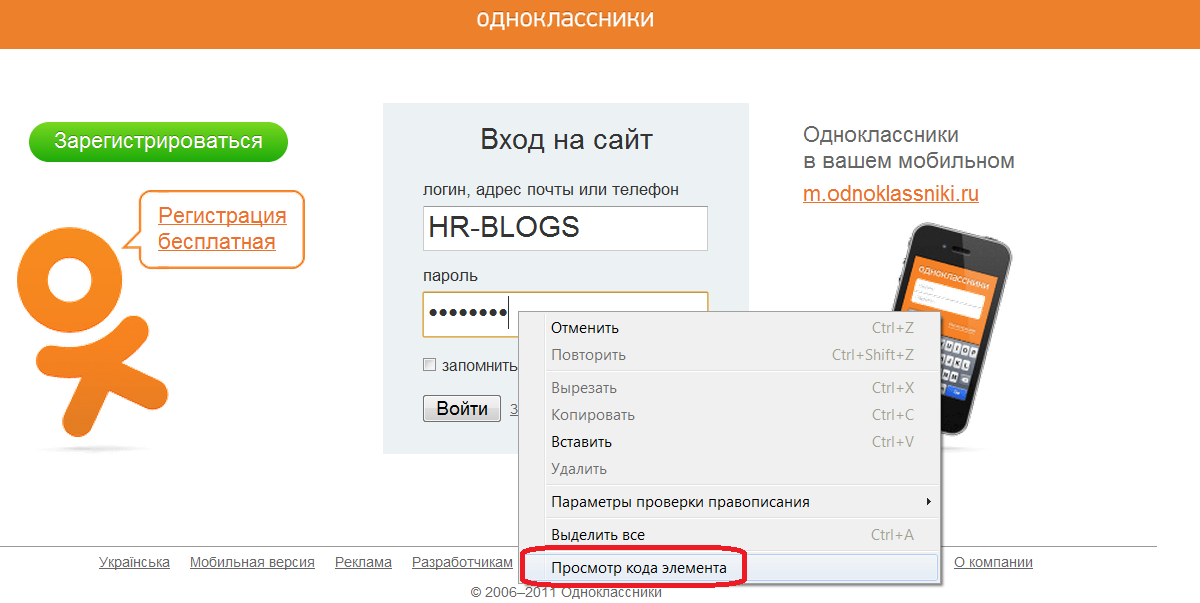
Task: Click the '© 2006–2011 Одноклассники' copyright text
Action: point(566,592)
